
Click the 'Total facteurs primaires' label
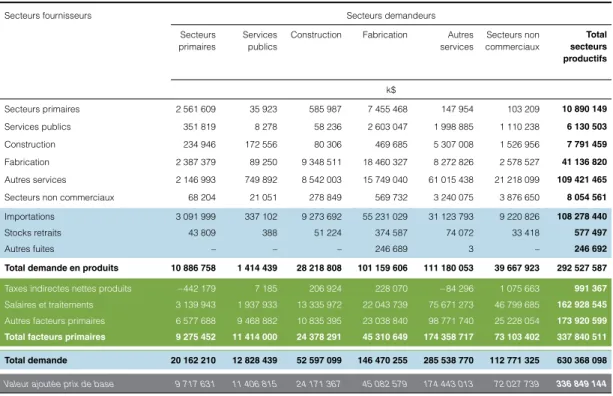(x=55, y=337)
